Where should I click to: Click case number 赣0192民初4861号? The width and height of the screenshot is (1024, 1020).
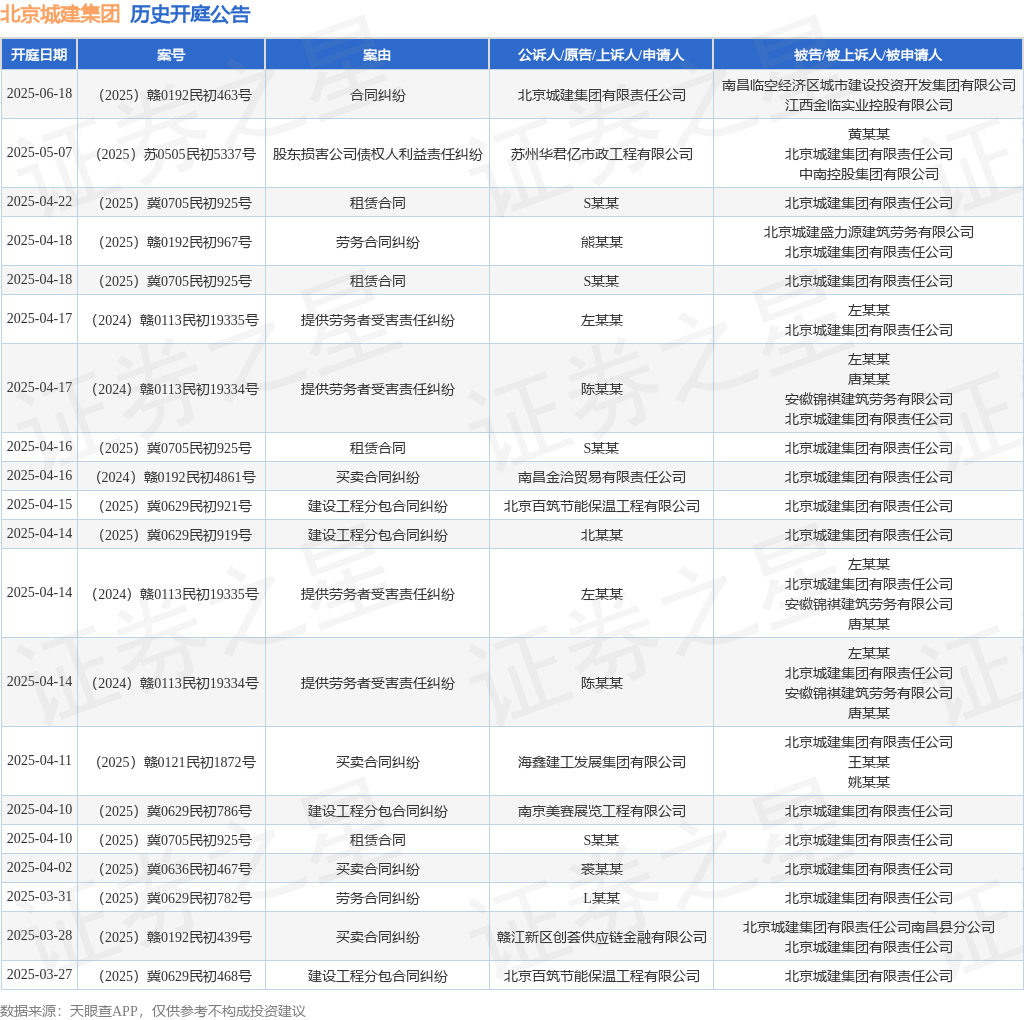tap(171, 477)
